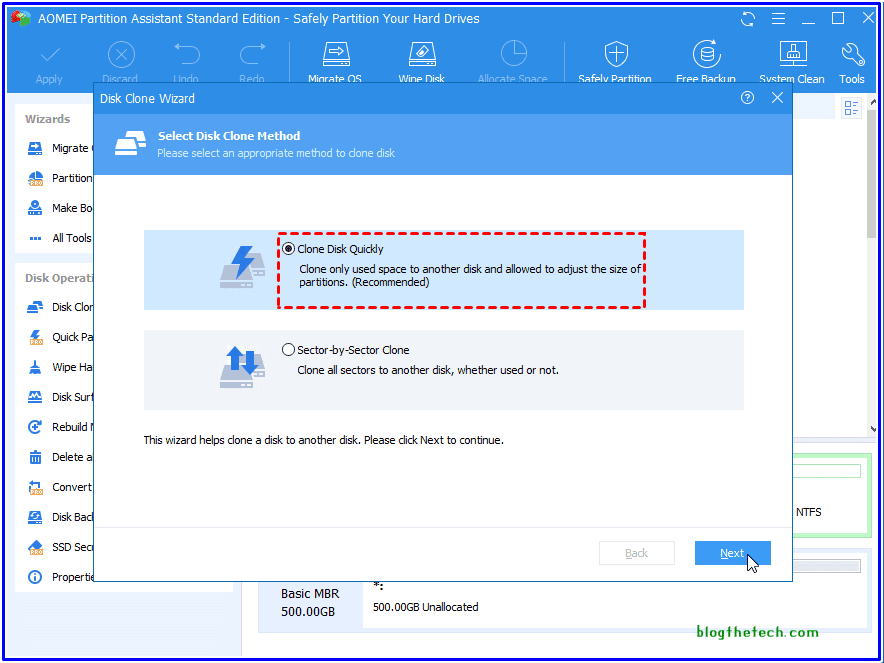Open the Tools menu in toolbar
Viewport: 884px width, 663px height.
[x=852, y=62]
